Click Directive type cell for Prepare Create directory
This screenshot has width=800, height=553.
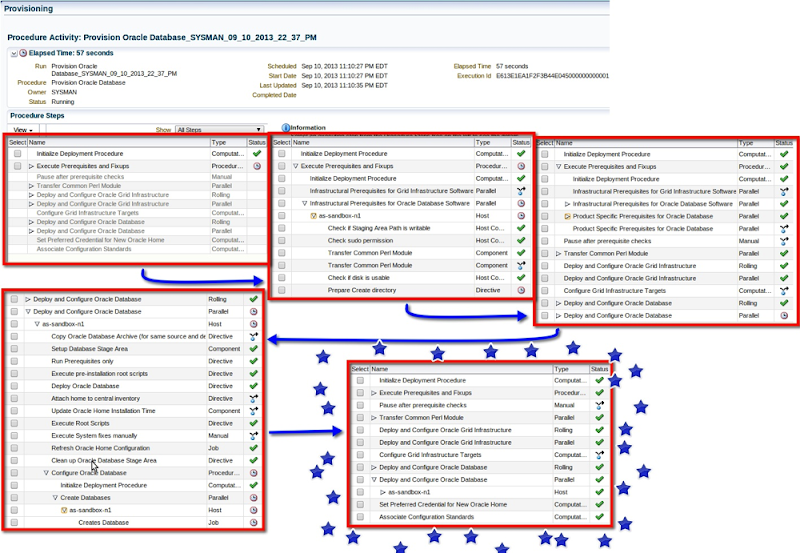pyautogui.click(x=488, y=290)
